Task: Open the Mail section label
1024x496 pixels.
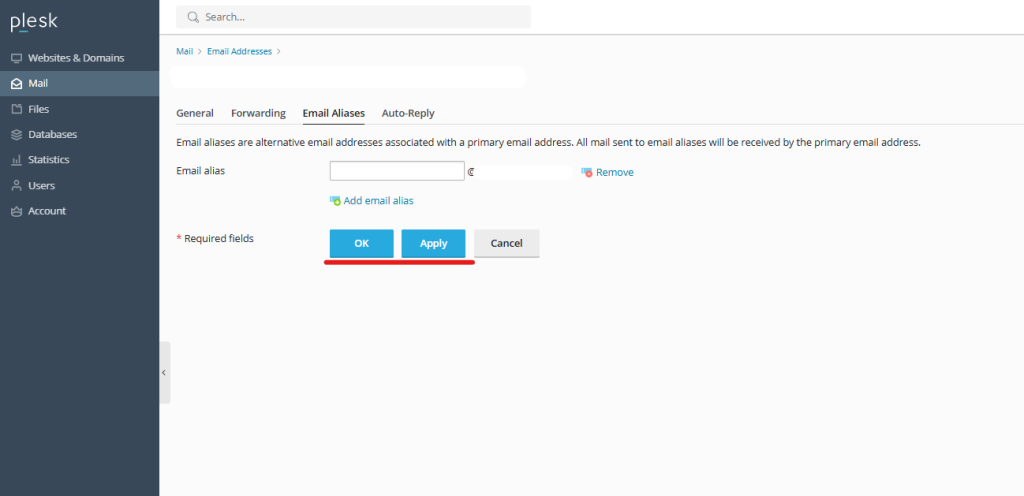Action: pos(38,84)
